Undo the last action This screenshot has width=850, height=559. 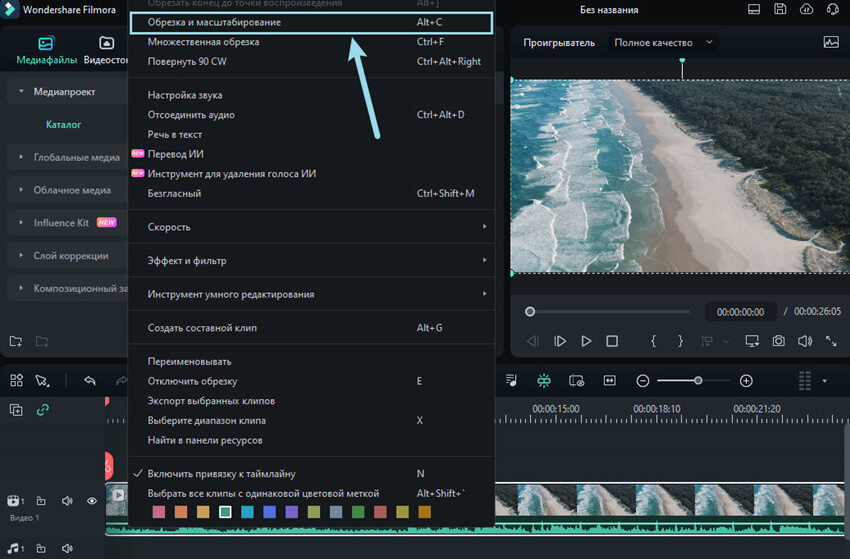click(x=89, y=381)
